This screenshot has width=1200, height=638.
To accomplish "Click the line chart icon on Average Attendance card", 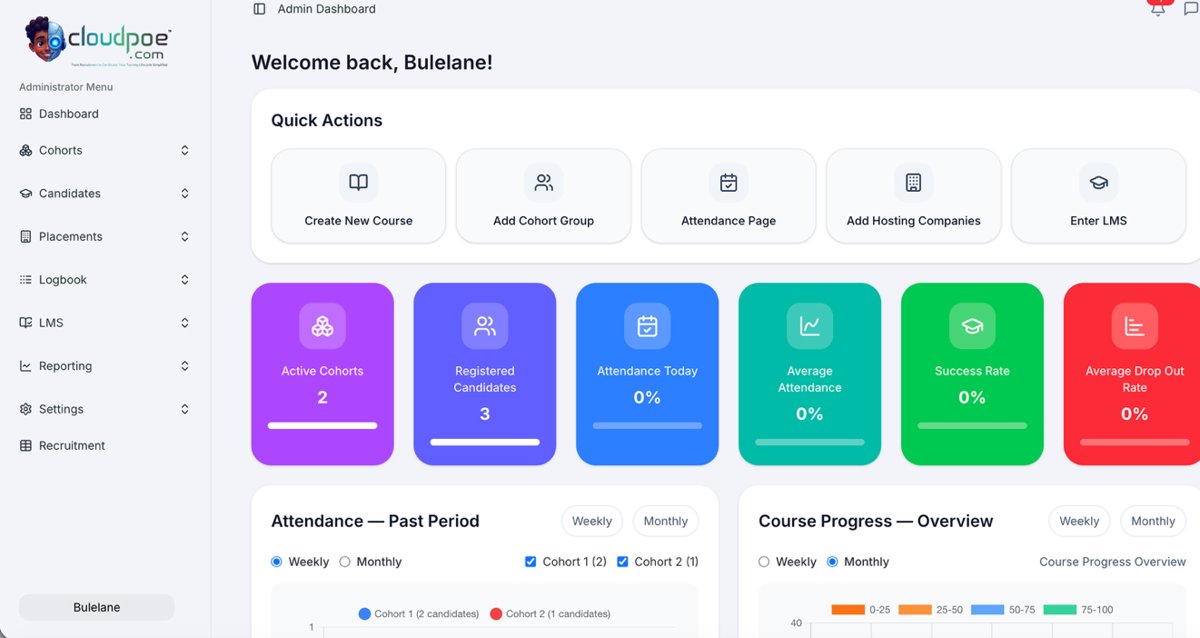I will [810, 326].
